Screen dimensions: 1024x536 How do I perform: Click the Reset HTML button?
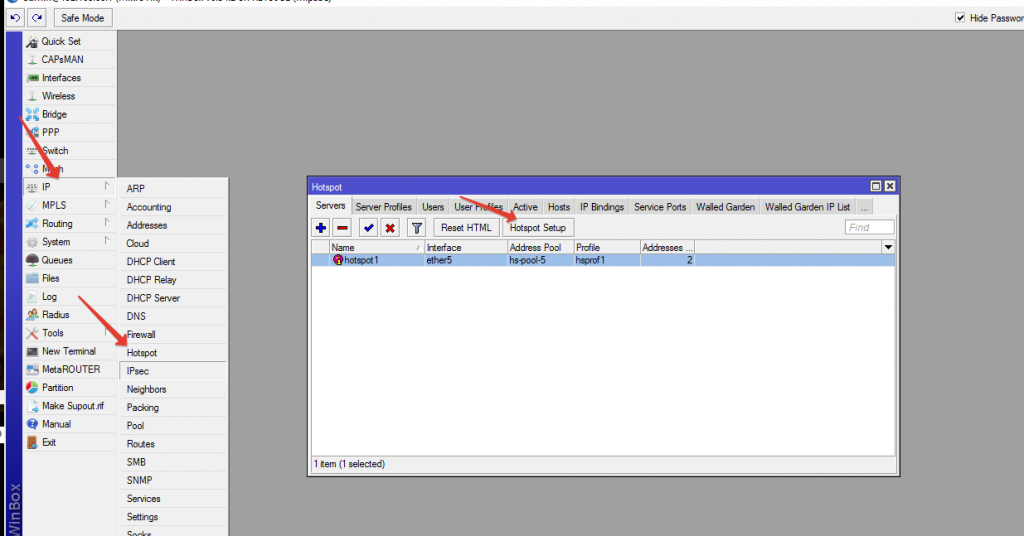pos(466,228)
